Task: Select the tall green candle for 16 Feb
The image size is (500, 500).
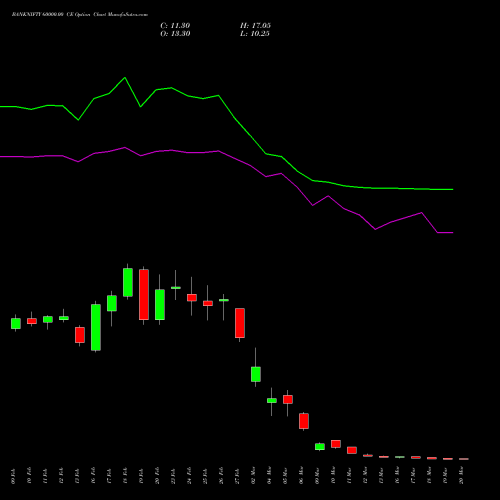Action: click(x=96, y=327)
